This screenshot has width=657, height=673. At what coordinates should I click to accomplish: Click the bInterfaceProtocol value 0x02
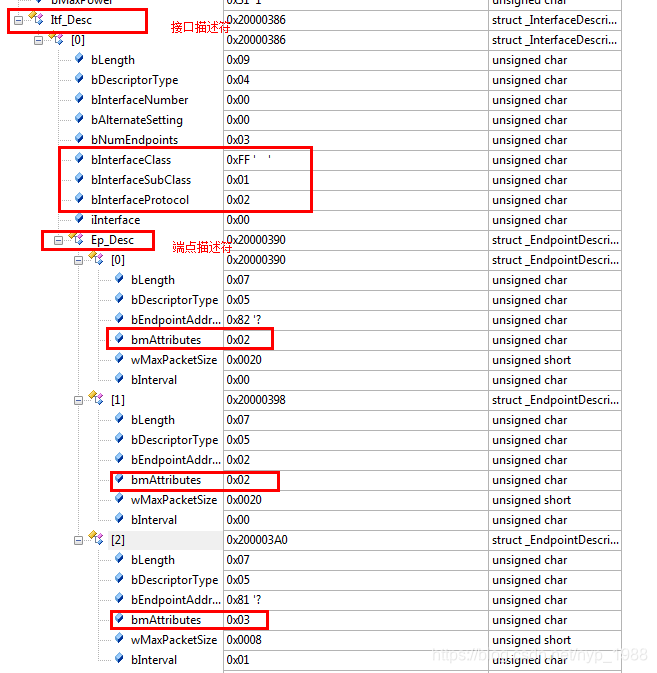click(238, 200)
